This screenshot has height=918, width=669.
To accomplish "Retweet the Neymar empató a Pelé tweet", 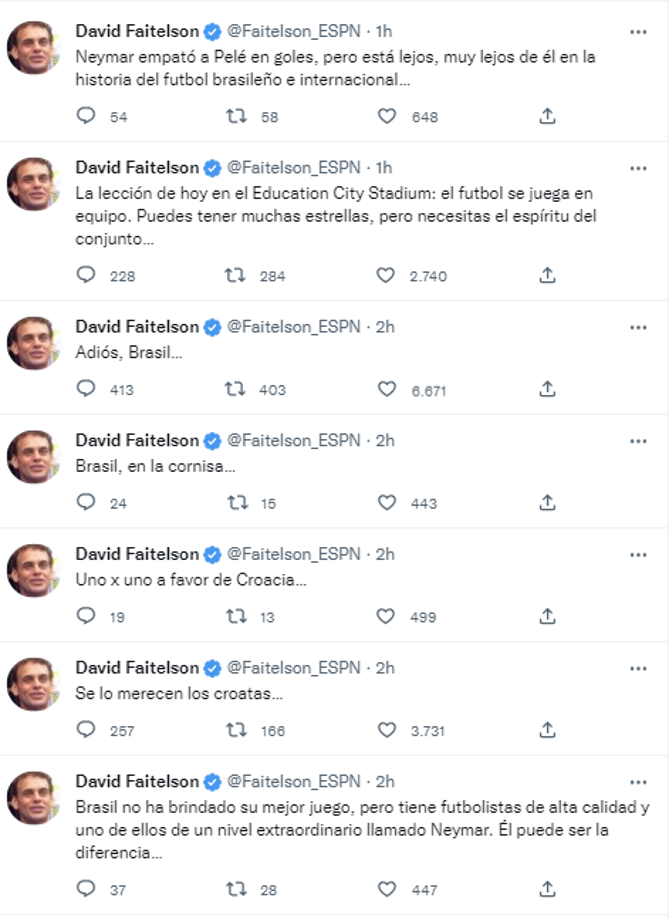I will [x=236, y=116].
